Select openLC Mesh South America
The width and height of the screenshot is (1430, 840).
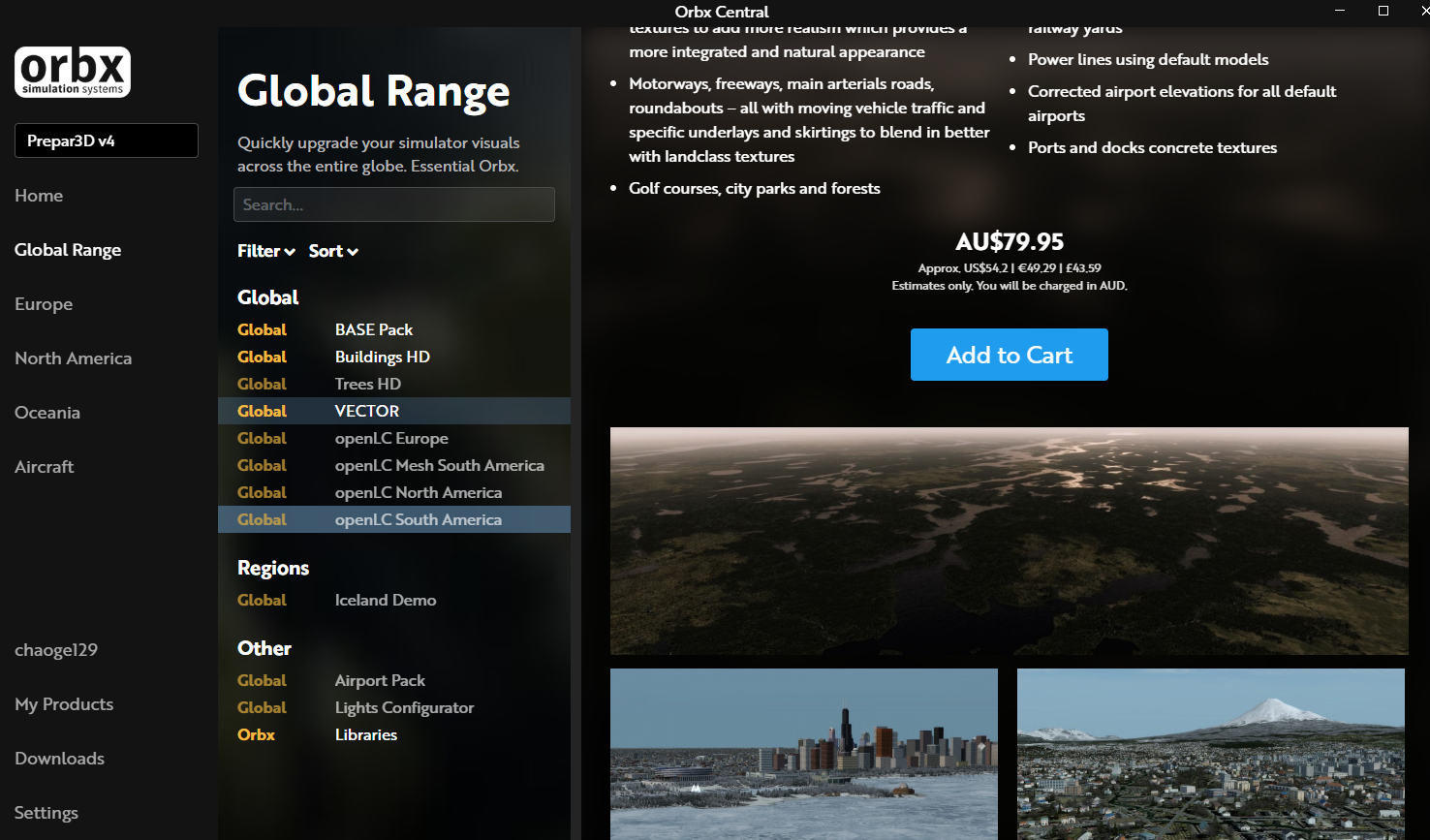click(394, 465)
